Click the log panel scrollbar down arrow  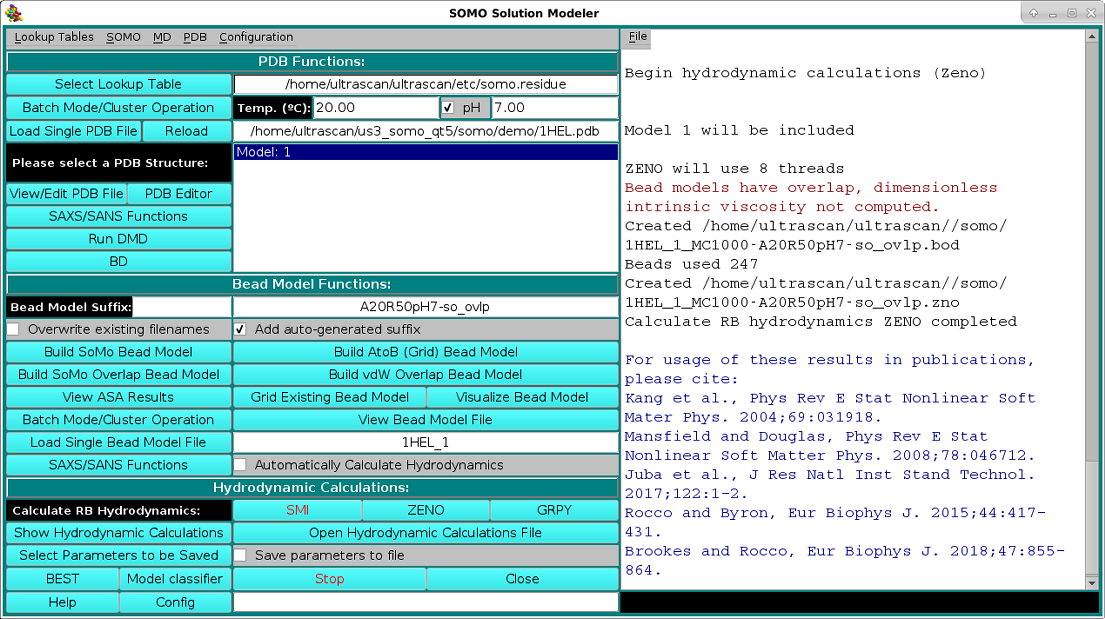click(x=1092, y=583)
